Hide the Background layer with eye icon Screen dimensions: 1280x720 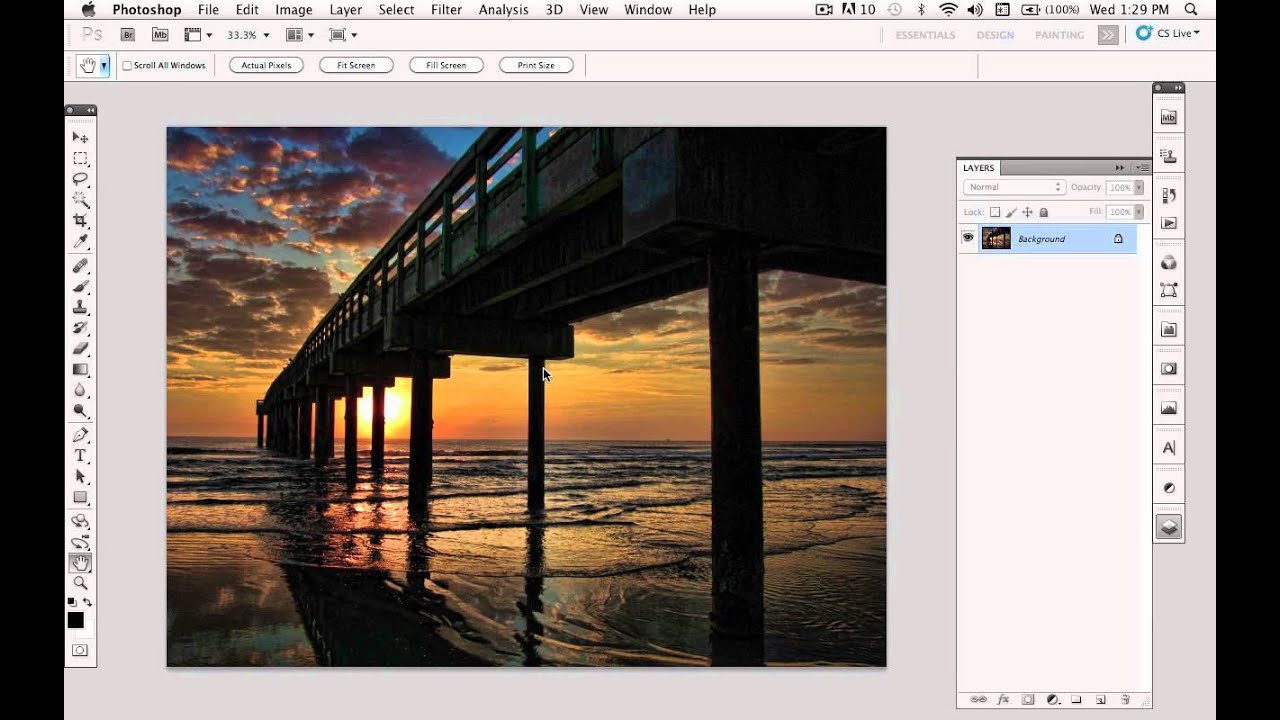click(967, 238)
